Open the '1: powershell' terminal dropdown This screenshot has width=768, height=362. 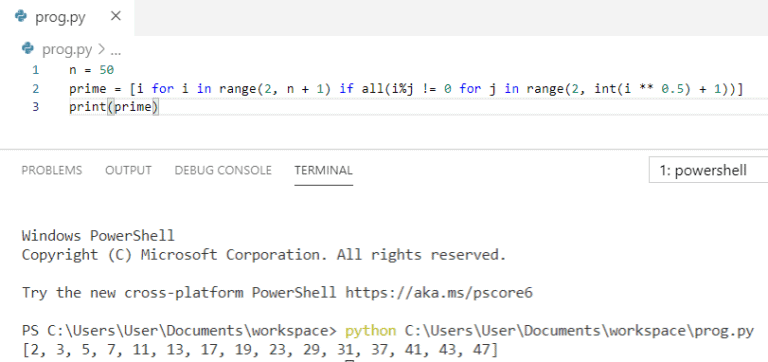tap(708, 170)
